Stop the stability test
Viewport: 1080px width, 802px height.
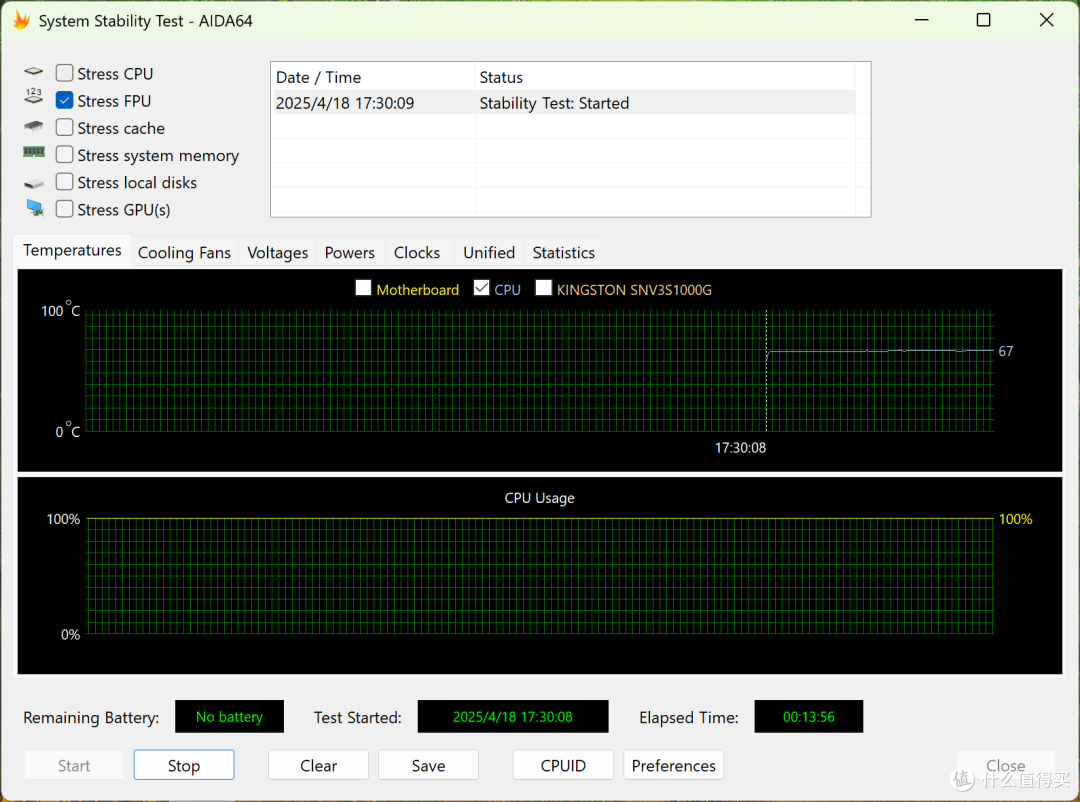coord(184,765)
